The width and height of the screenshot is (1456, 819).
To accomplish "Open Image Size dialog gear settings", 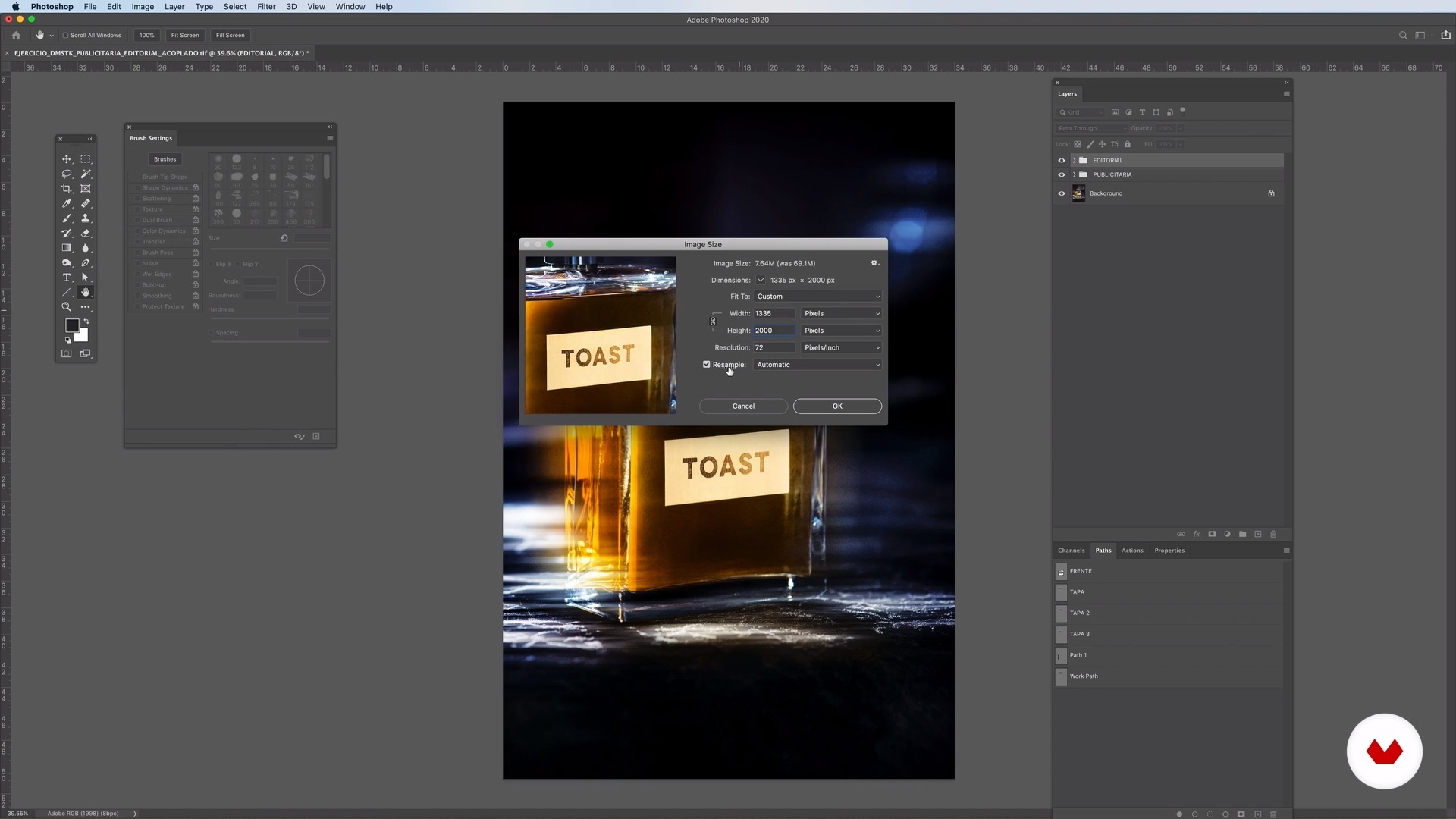I will pos(874,263).
